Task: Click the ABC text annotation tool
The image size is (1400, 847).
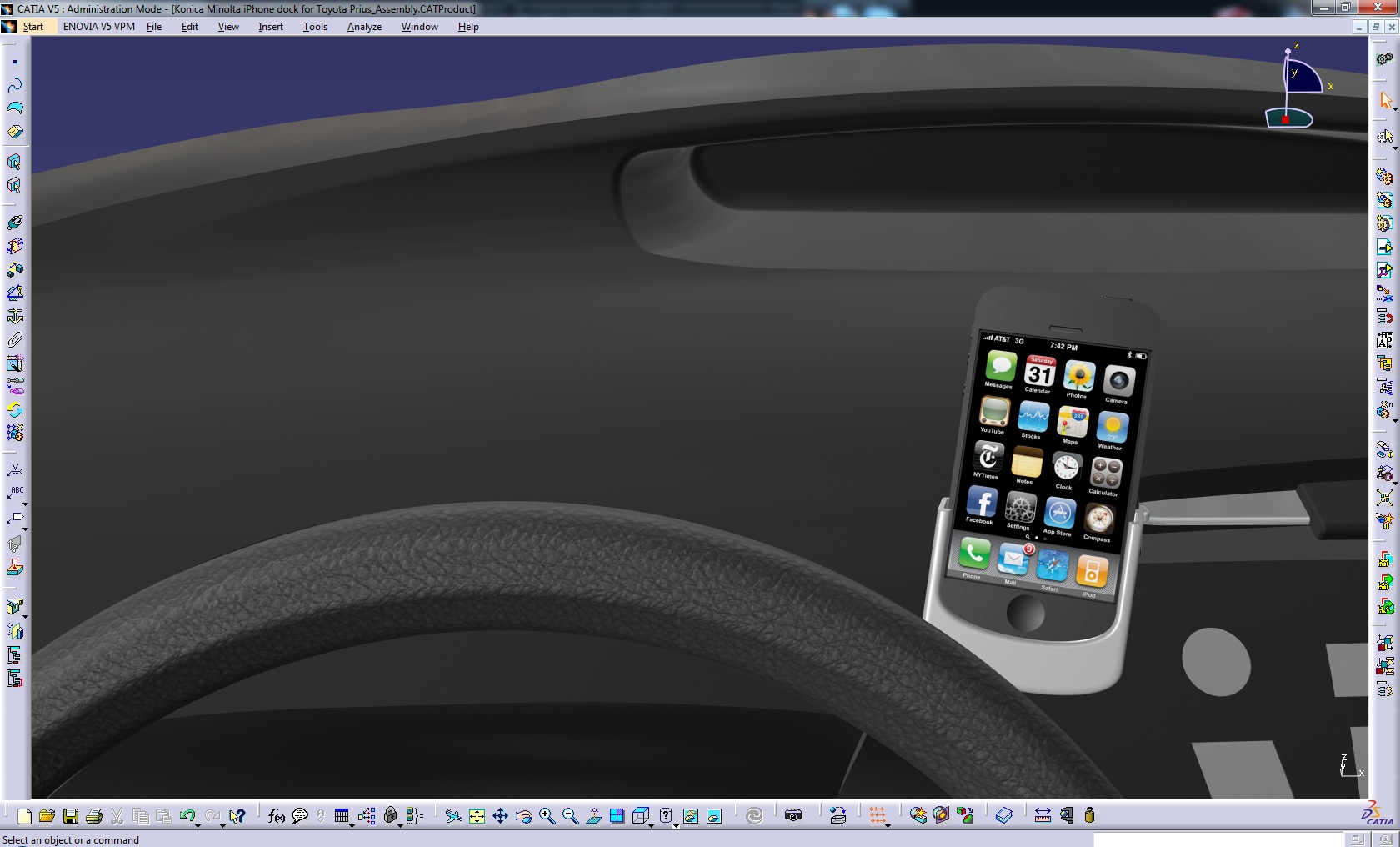Action: (x=15, y=493)
